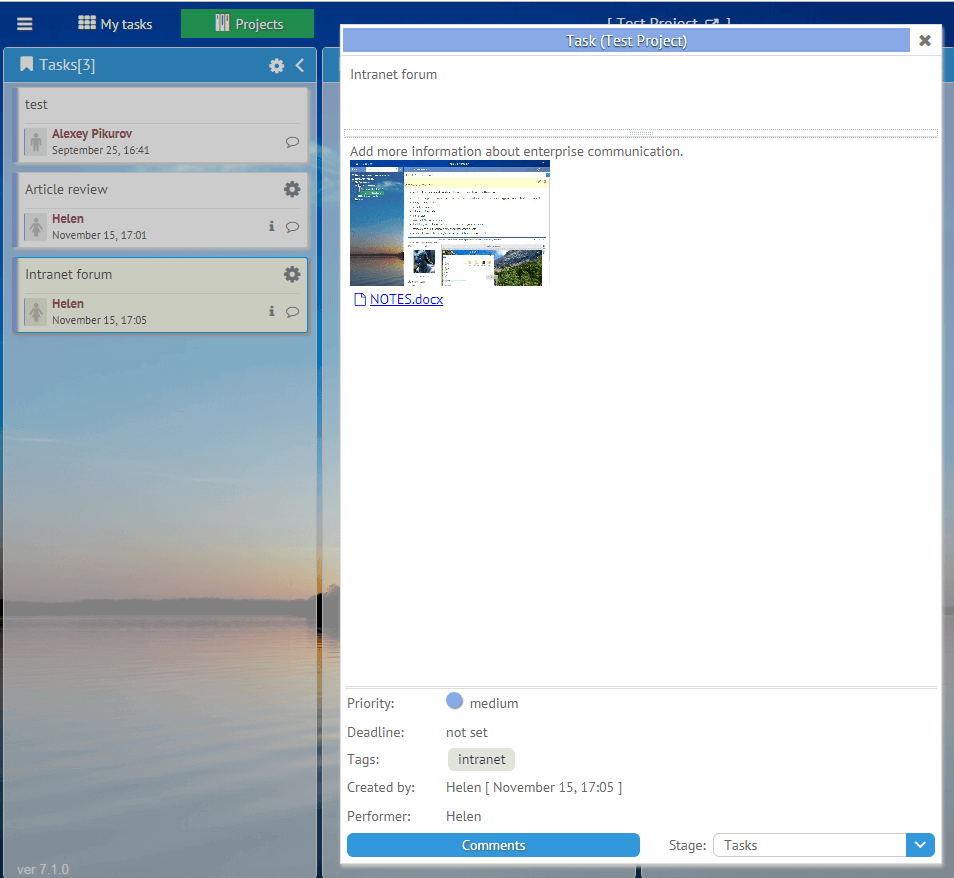Open the attached screenshot thumbnail
Image resolution: width=954 pixels, height=878 pixels.
pos(450,223)
